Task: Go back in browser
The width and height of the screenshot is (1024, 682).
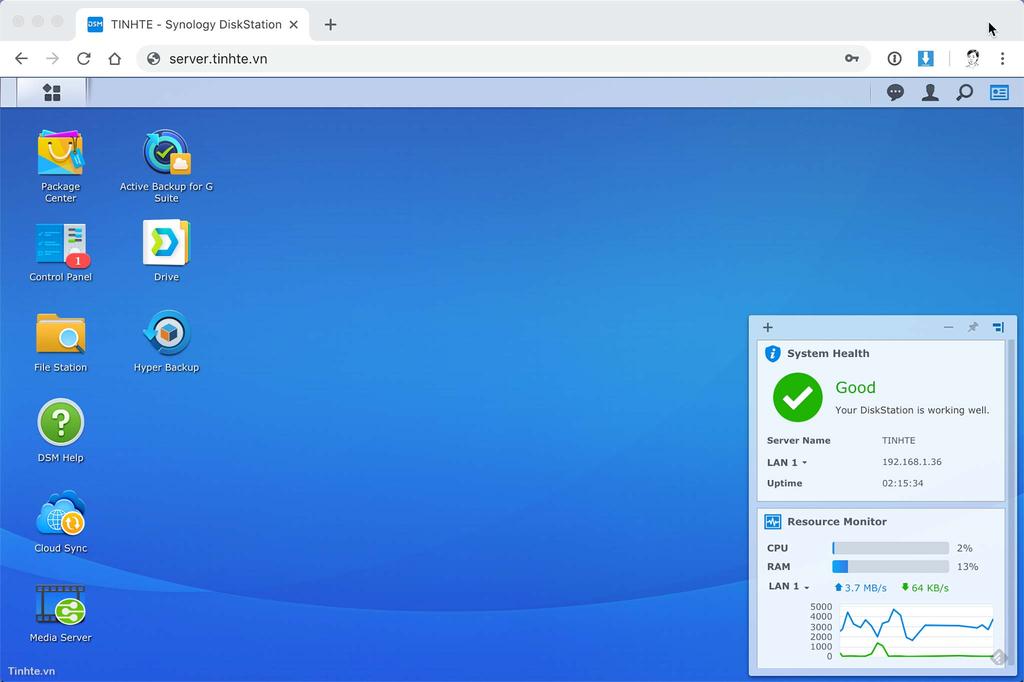Action: click(22, 59)
